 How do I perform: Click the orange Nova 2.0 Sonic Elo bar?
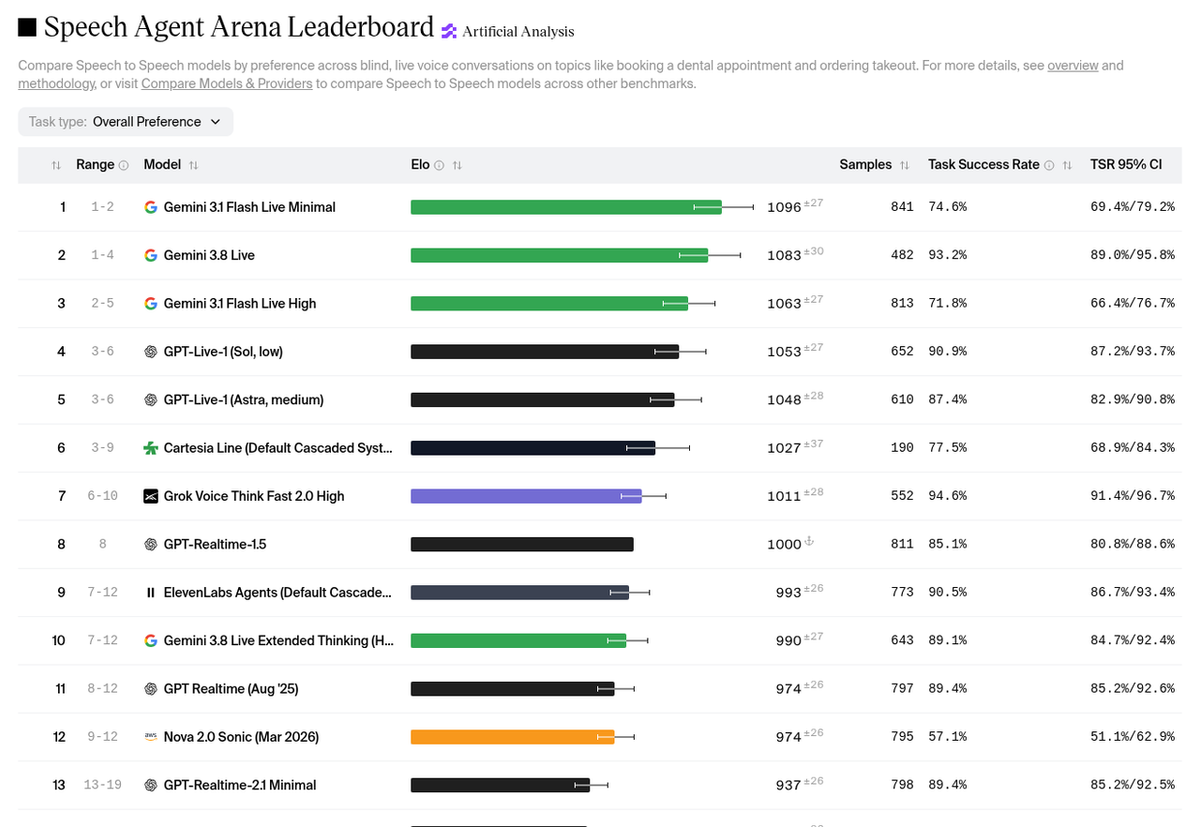coord(513,737)
